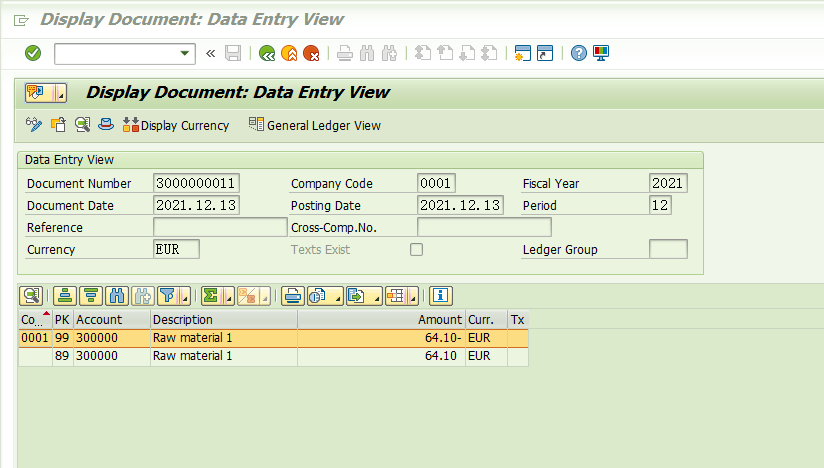
Task: Click the grid Print icon
Action: [x=293, y=296]
